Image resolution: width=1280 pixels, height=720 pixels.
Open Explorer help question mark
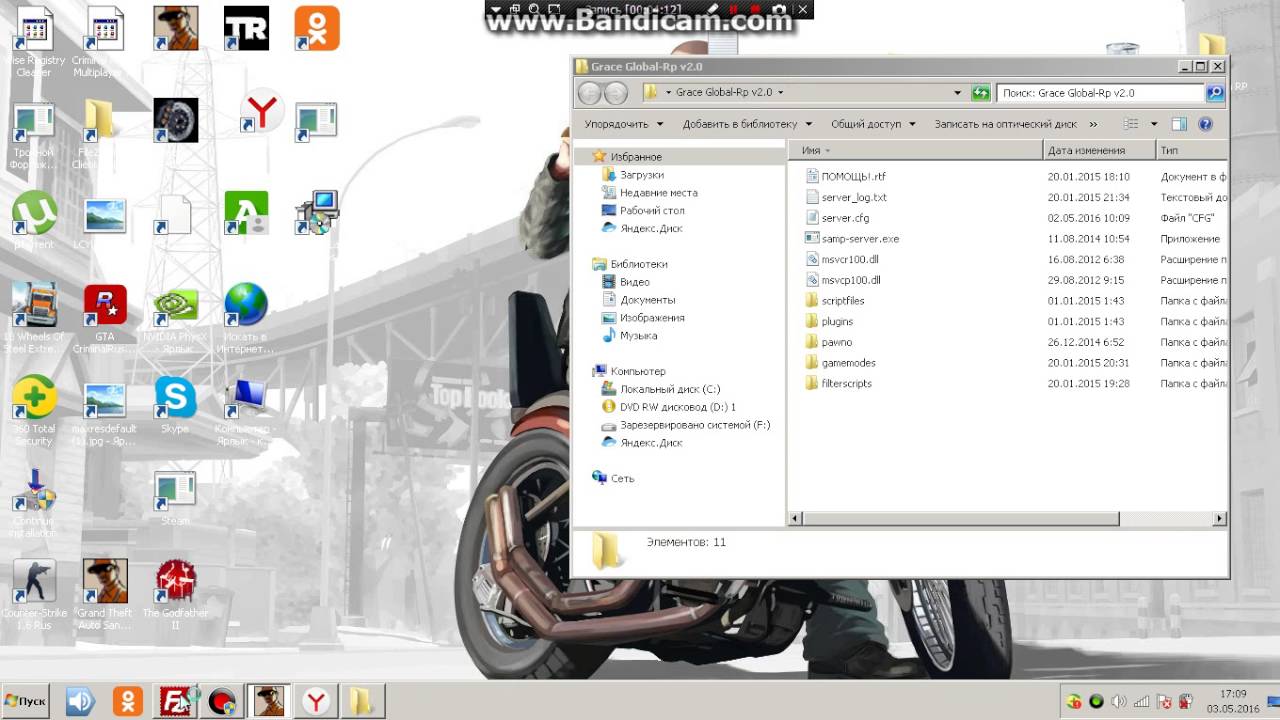point(1205,124)
